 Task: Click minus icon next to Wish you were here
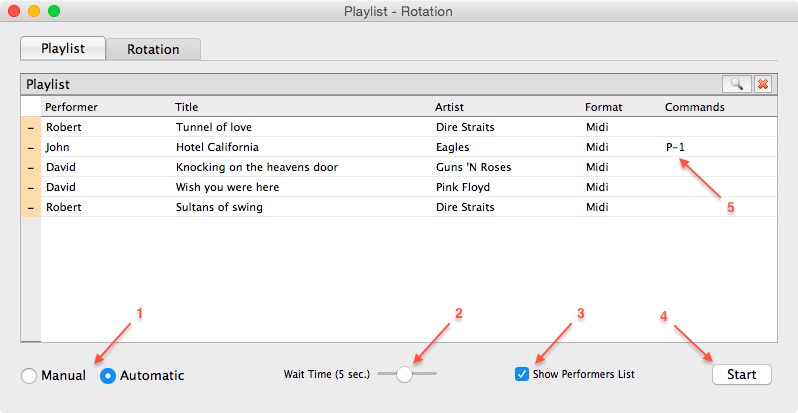(x=31, y=187)
